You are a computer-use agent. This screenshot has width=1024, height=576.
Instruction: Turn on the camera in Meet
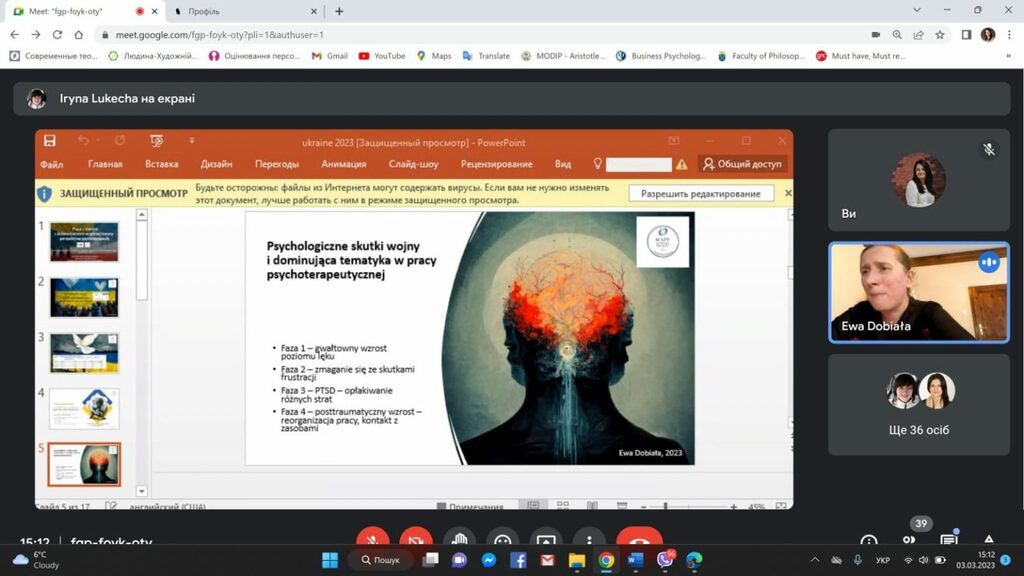coord(416,539)
